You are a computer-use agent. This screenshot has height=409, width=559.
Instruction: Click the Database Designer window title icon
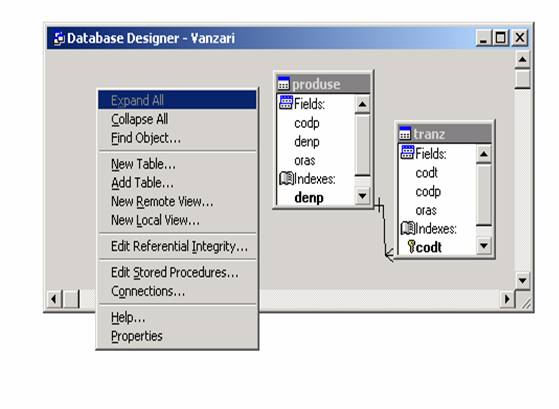click(x=59, y=39)
